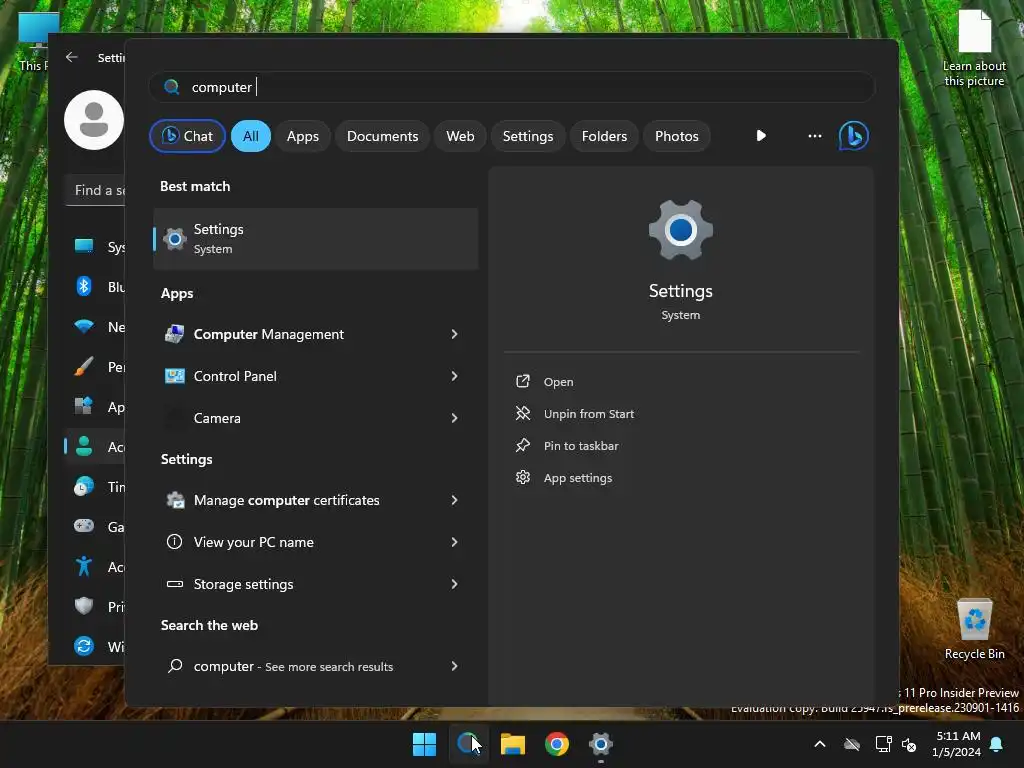Click Pin to taskbar text
The image size is (1024, 768).
point(581,446)
